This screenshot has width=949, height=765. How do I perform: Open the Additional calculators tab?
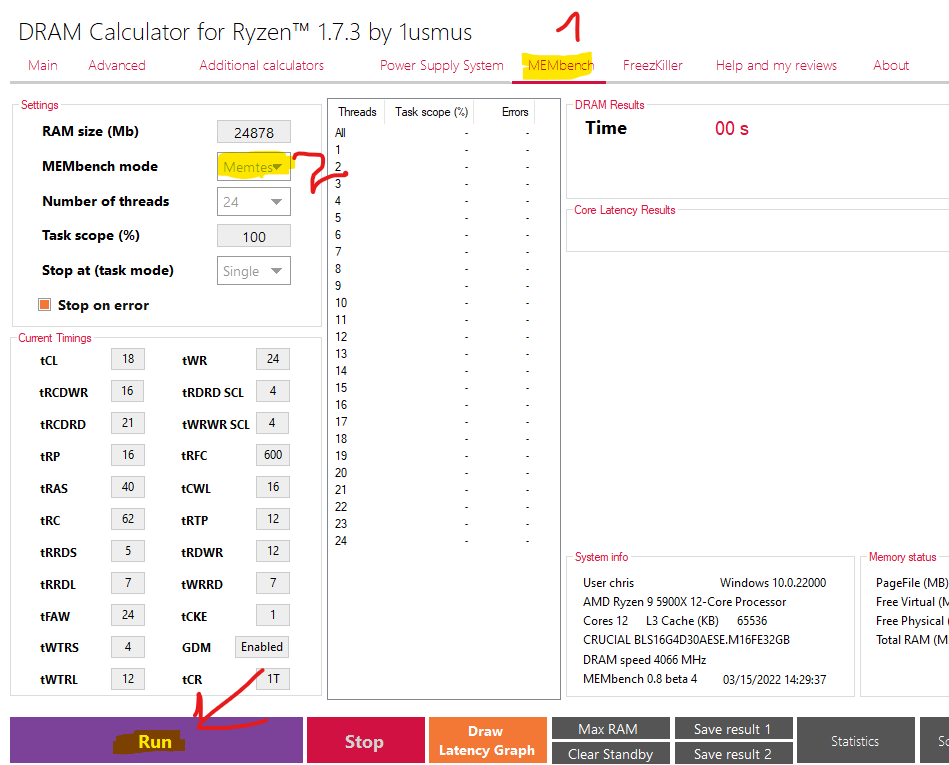261,65
